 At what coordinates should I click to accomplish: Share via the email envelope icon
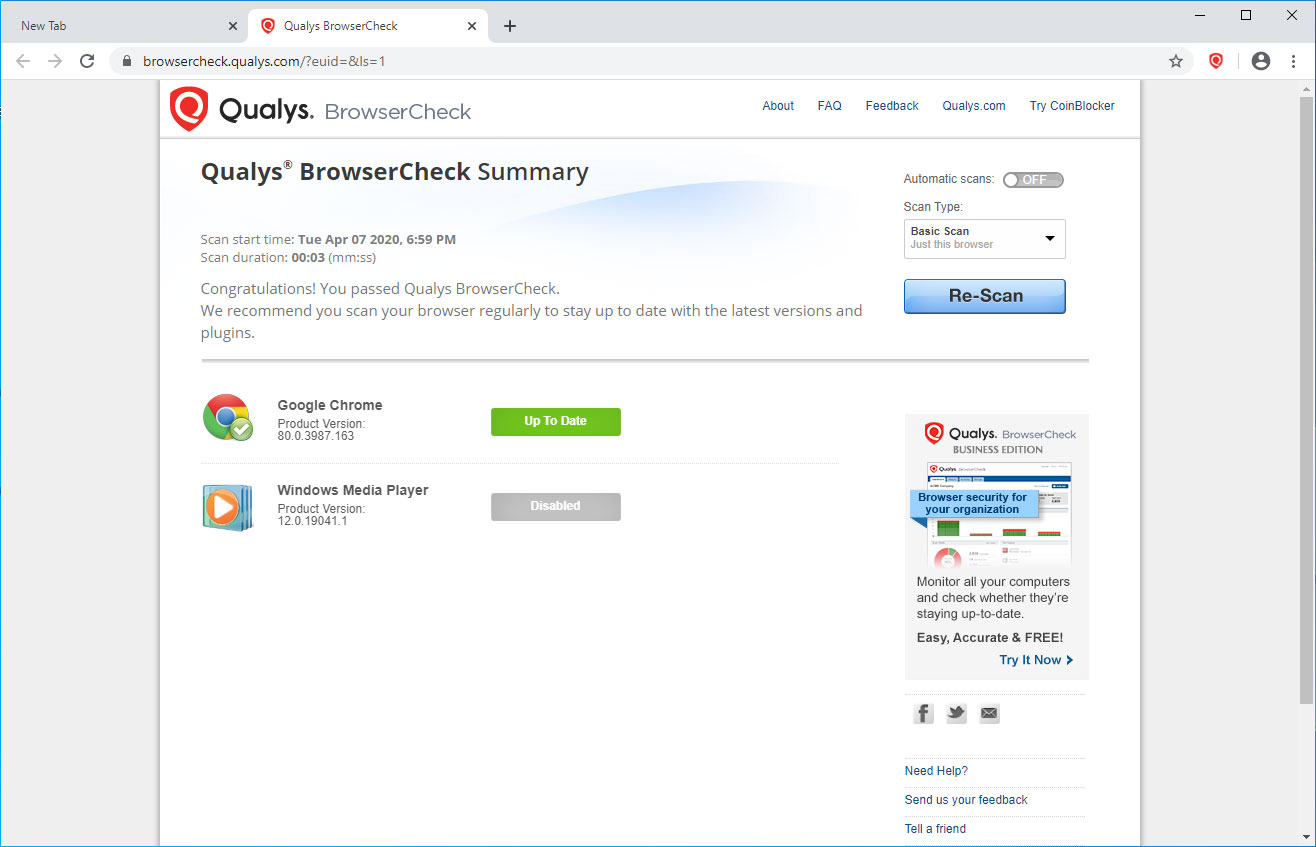(989, 713)
